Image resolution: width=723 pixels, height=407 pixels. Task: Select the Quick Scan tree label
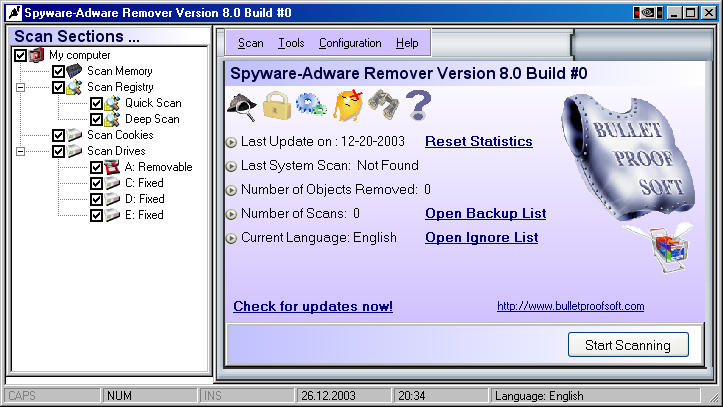pos(153,103)
